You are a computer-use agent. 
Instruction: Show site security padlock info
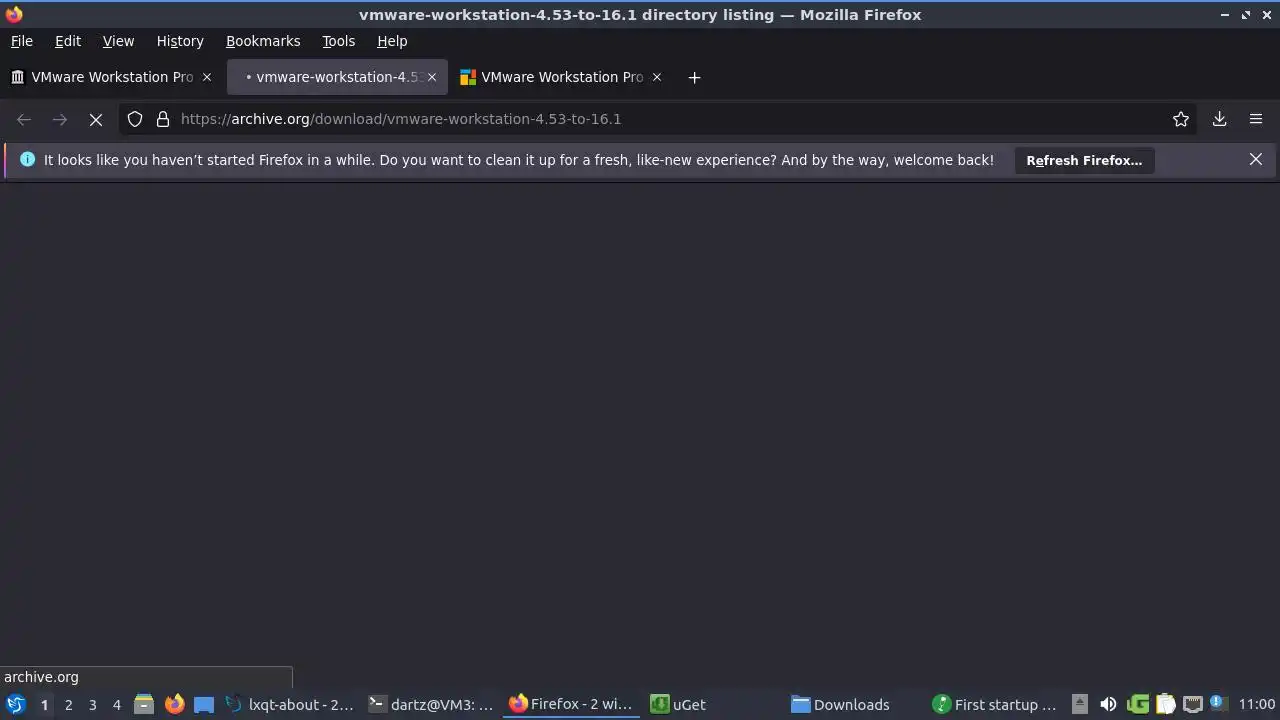click(x=163, y=119)
